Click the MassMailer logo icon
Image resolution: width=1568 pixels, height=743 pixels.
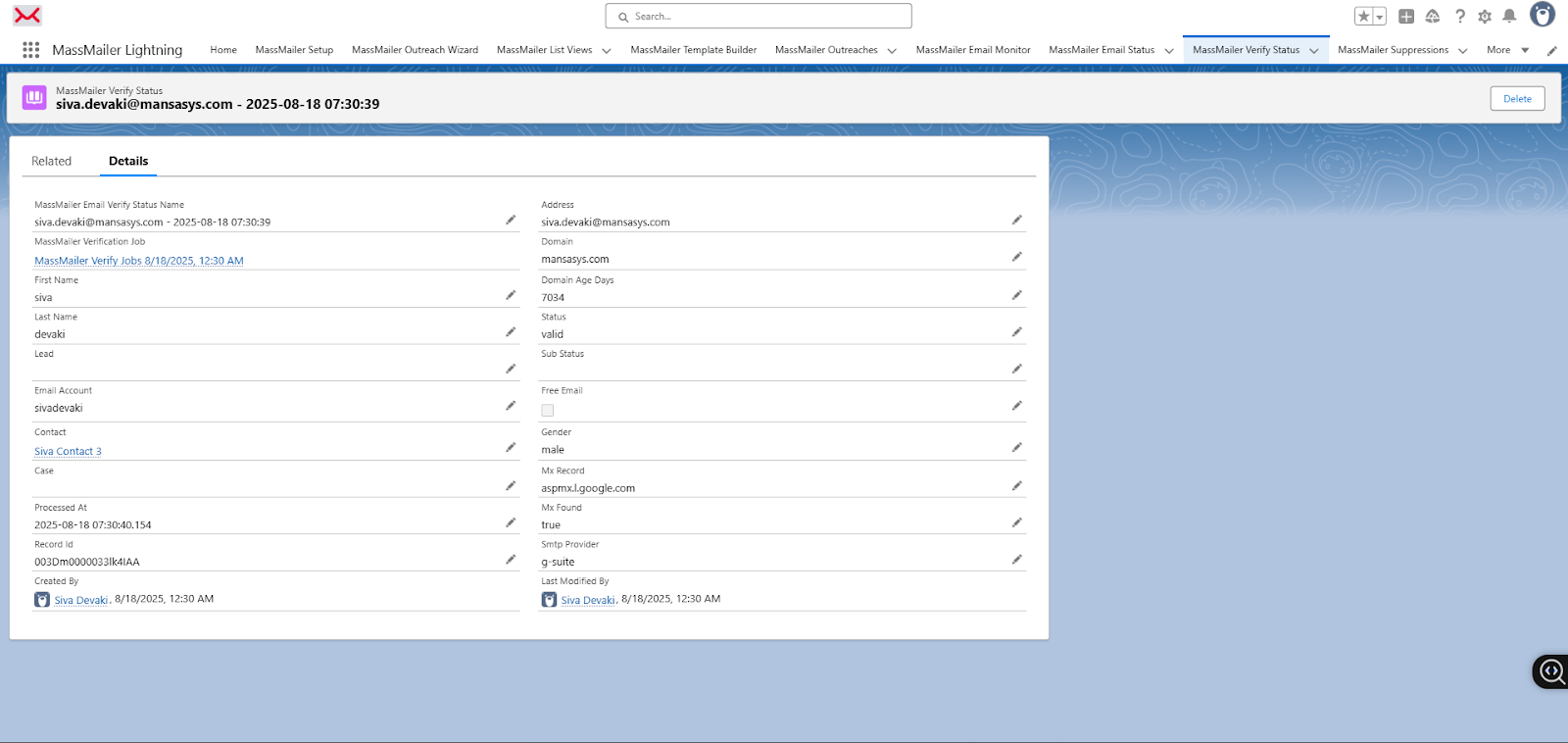[x=27, y=16]
